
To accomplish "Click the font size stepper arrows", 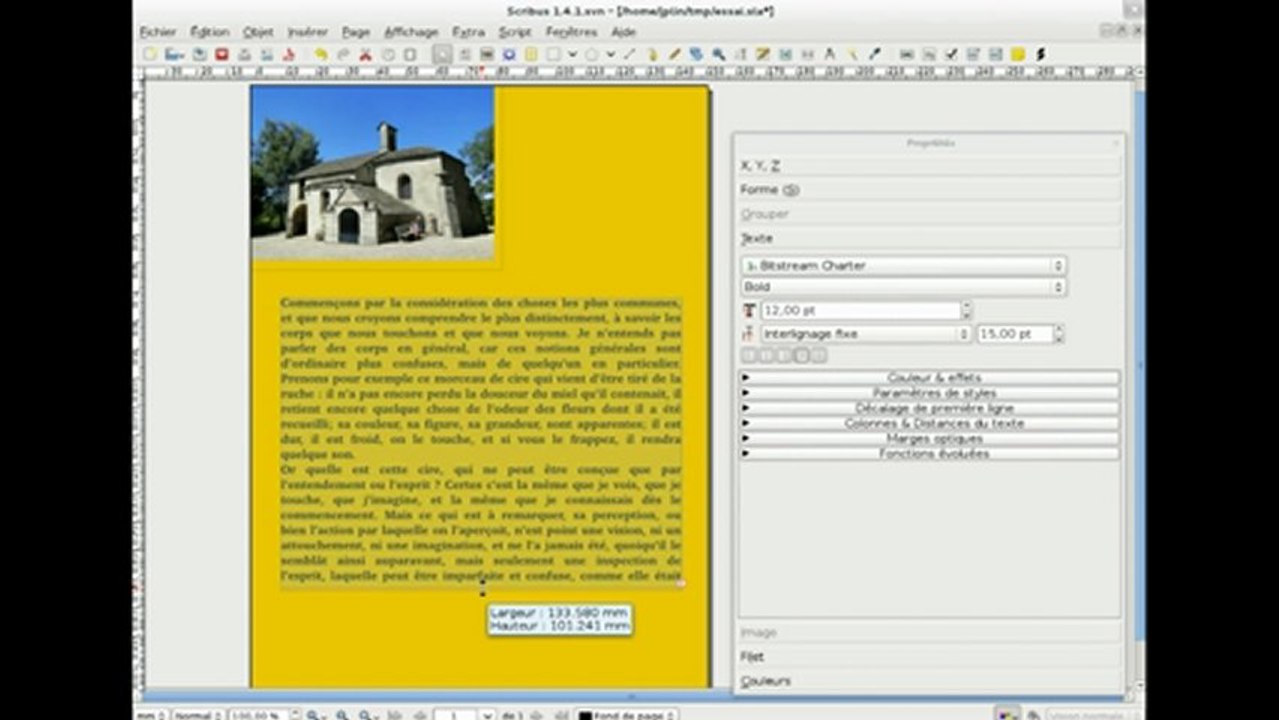I will coord(967,311).
